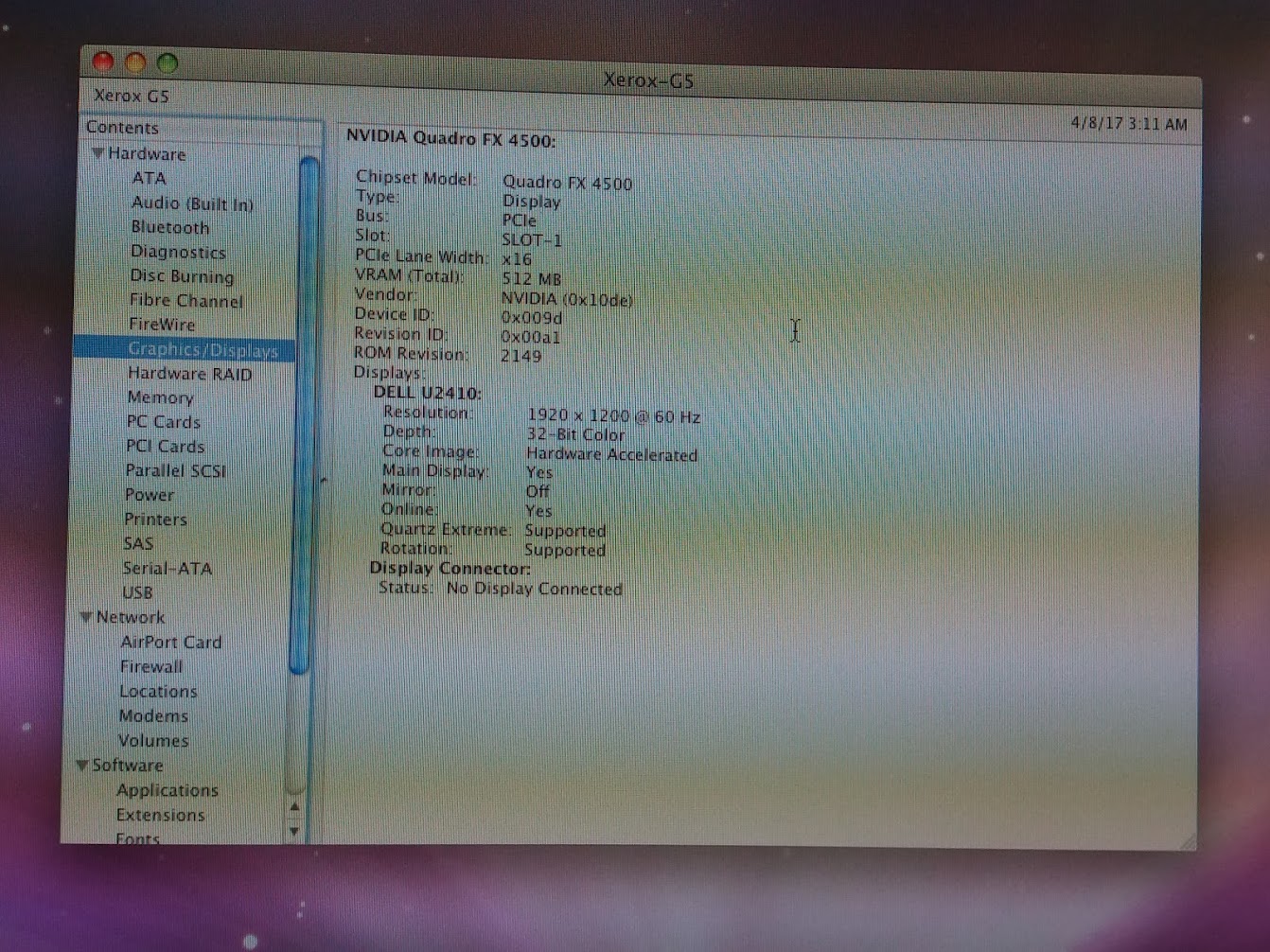Screen dimensions: 1270x952
Task: Click the Xerox G5 label below title bar
Action: point(131,96)
